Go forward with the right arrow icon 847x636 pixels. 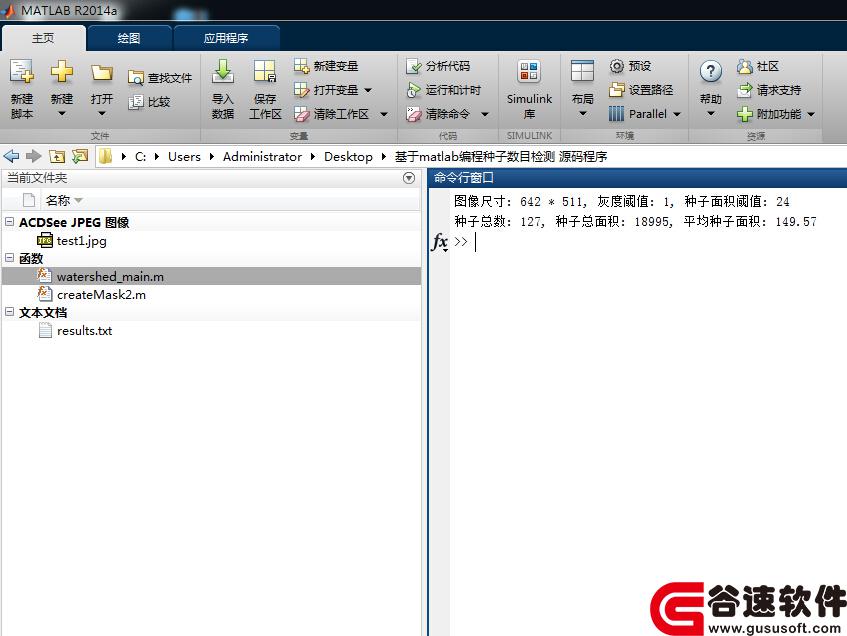point(33,157)
